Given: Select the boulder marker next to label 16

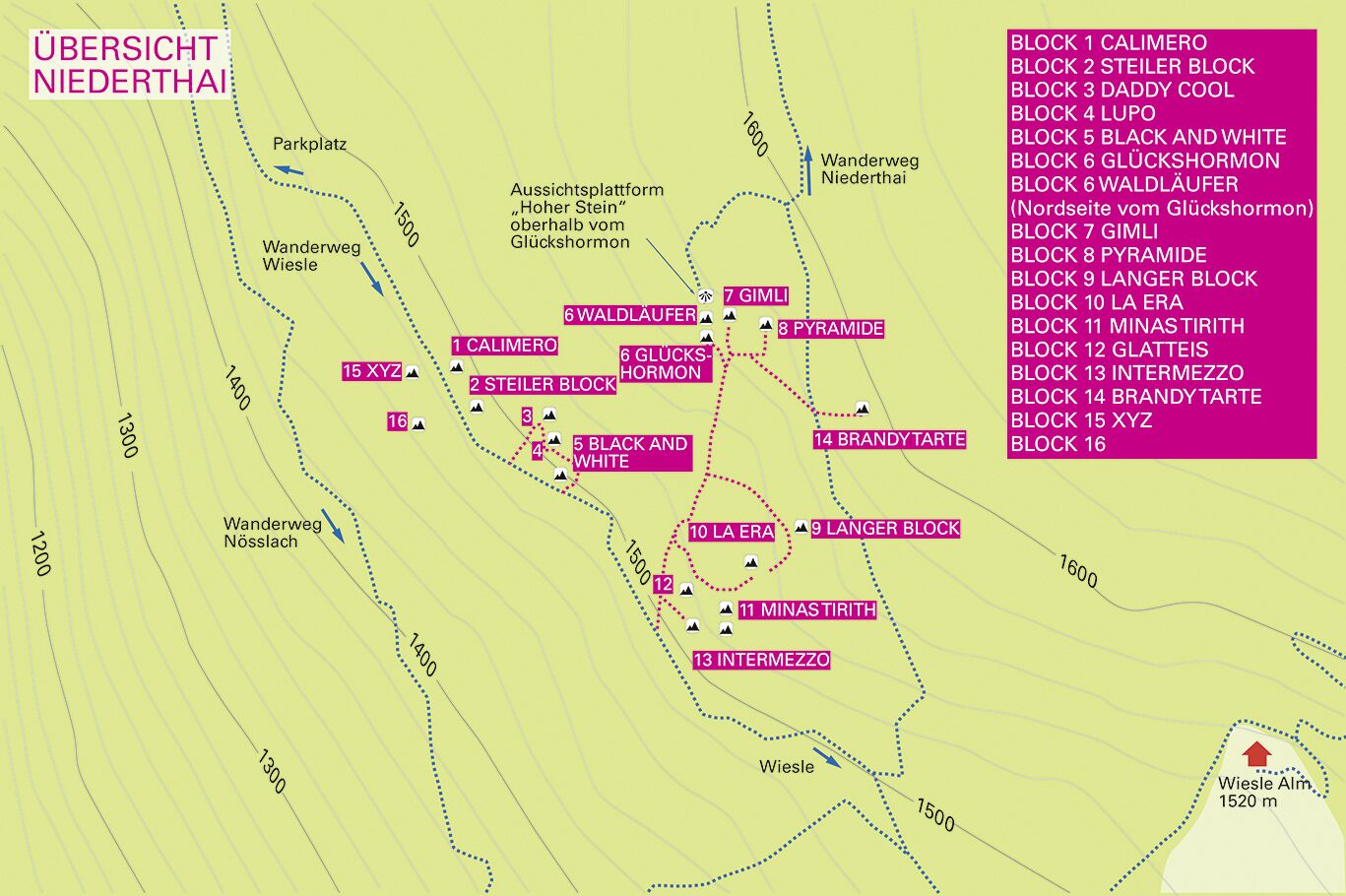Looking at the screenshot, I should [418, 423].
